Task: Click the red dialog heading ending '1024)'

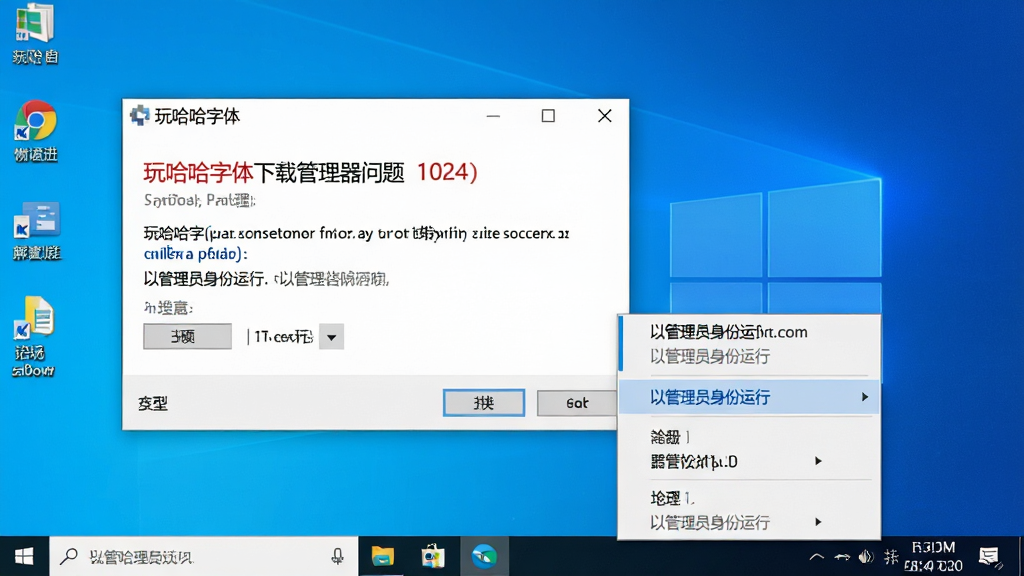Action: [x=310, y=172]
